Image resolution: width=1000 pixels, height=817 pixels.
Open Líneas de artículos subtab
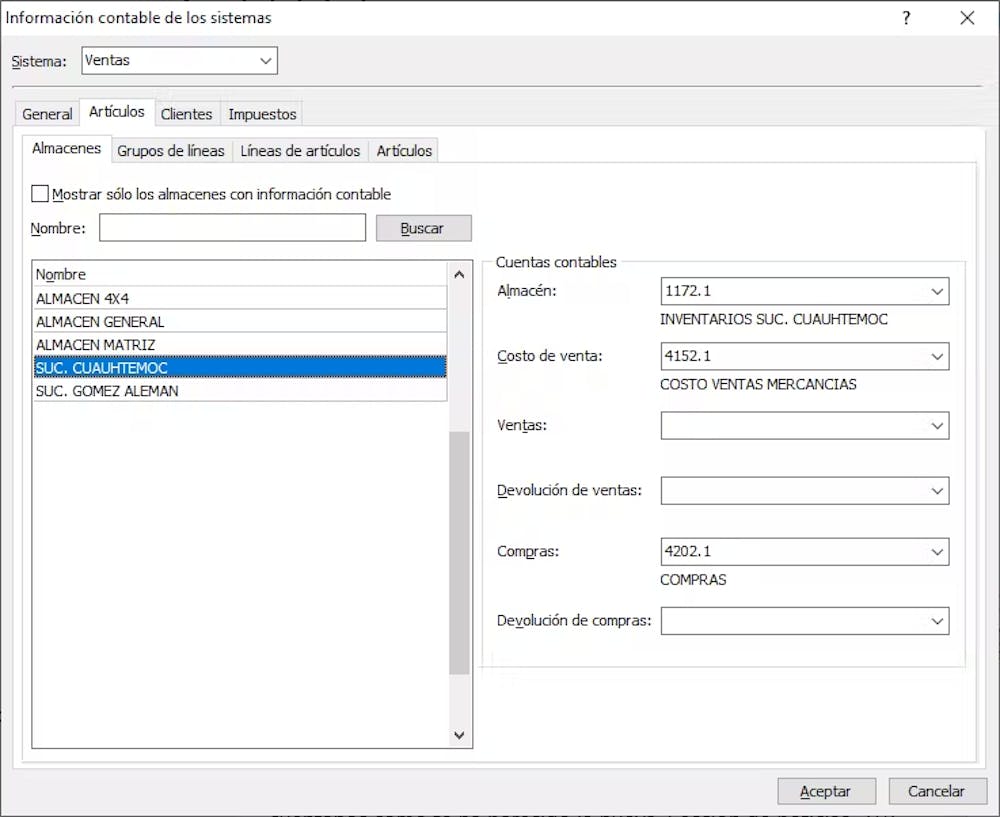point(300,151)
